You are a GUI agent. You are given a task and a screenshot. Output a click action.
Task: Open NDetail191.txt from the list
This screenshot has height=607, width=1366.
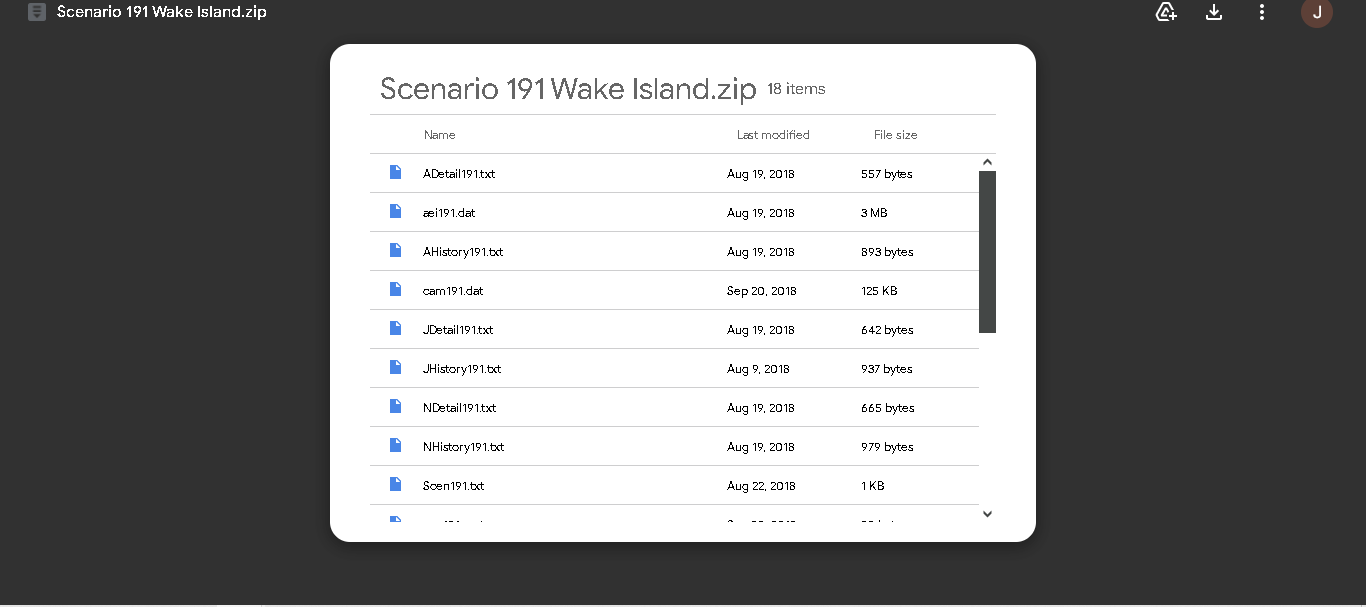point(459,408)
